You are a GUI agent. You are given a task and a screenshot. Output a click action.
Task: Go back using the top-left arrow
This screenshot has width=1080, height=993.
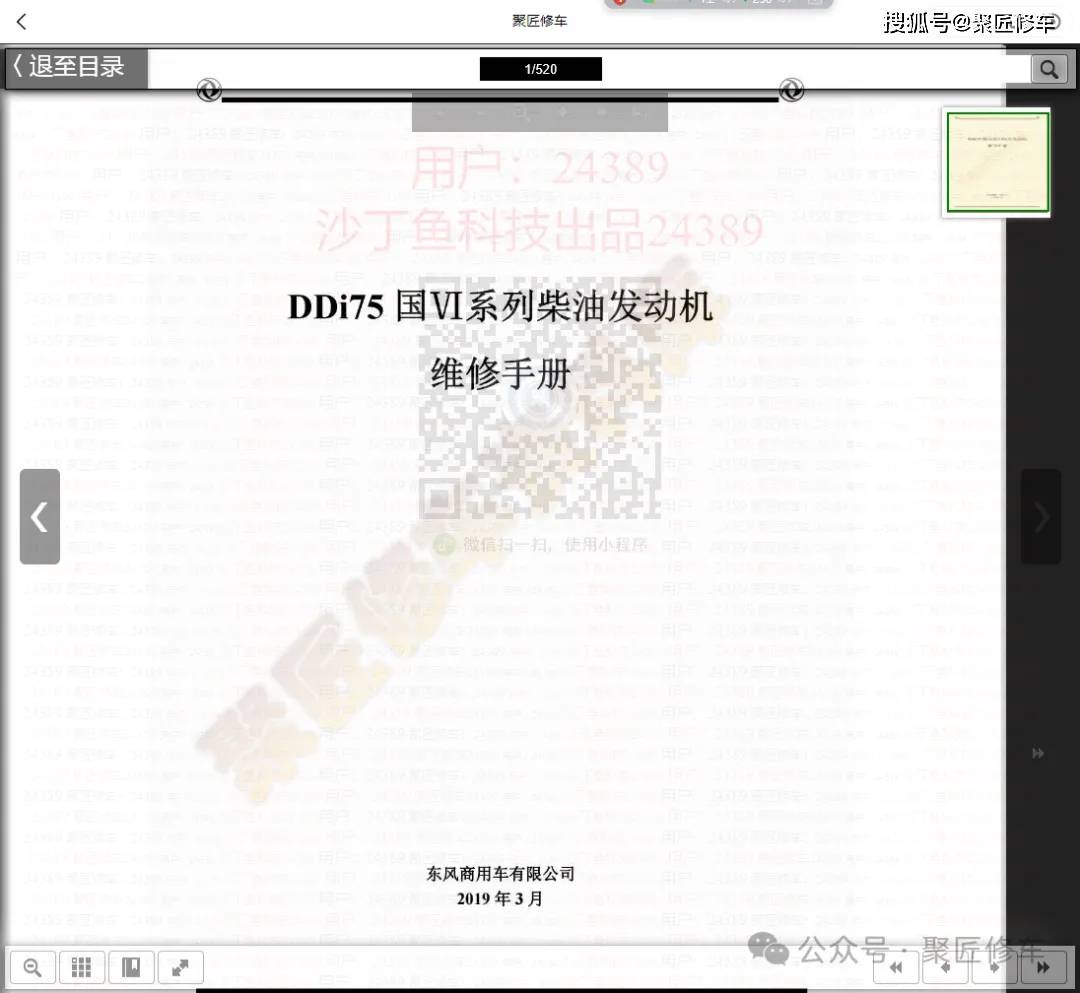coord(21,22)
